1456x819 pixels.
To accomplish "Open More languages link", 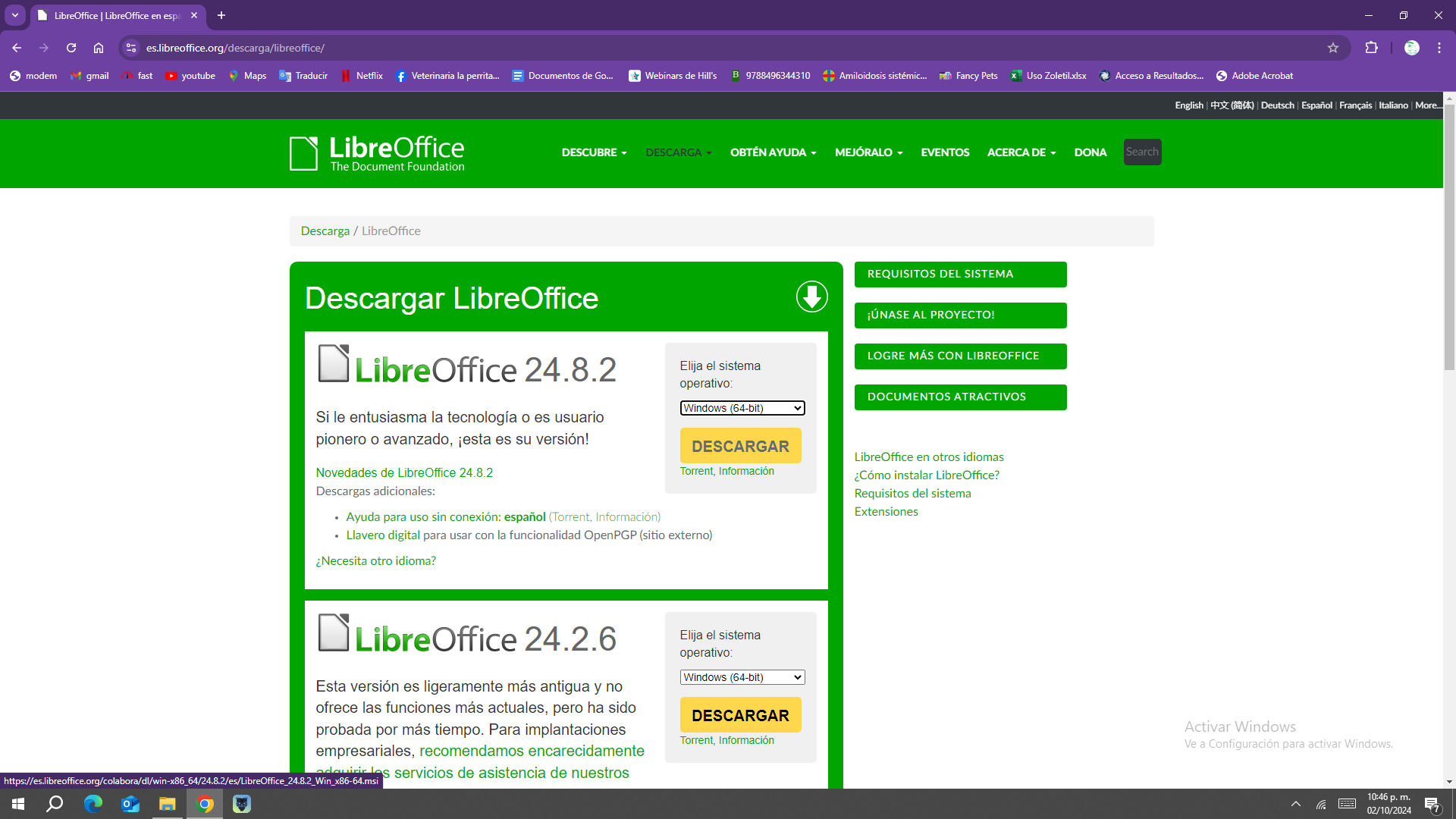I will coord(1428,105).
